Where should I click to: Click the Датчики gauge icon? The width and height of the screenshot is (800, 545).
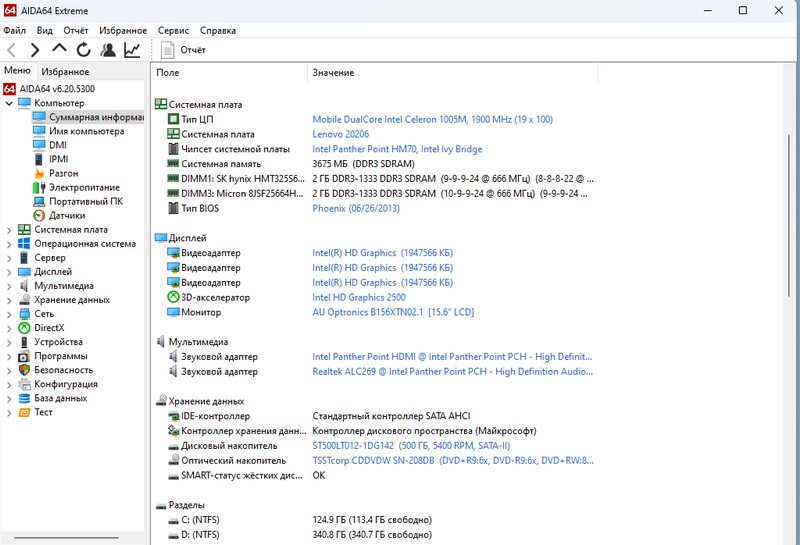(39, 215)
